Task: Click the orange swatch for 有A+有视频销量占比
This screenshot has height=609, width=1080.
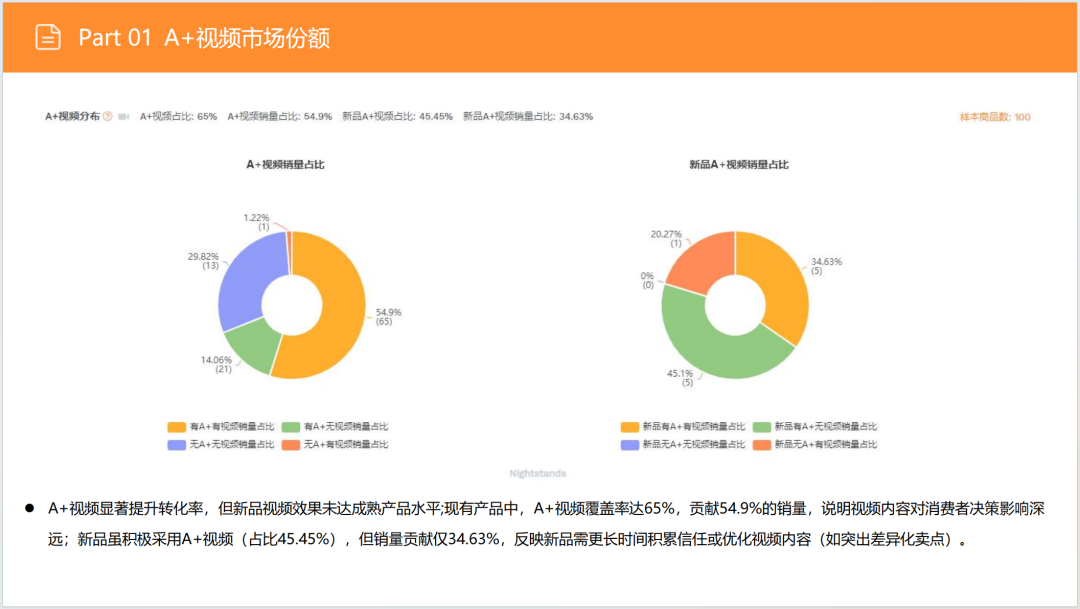Action: click(x=176, y=427)
